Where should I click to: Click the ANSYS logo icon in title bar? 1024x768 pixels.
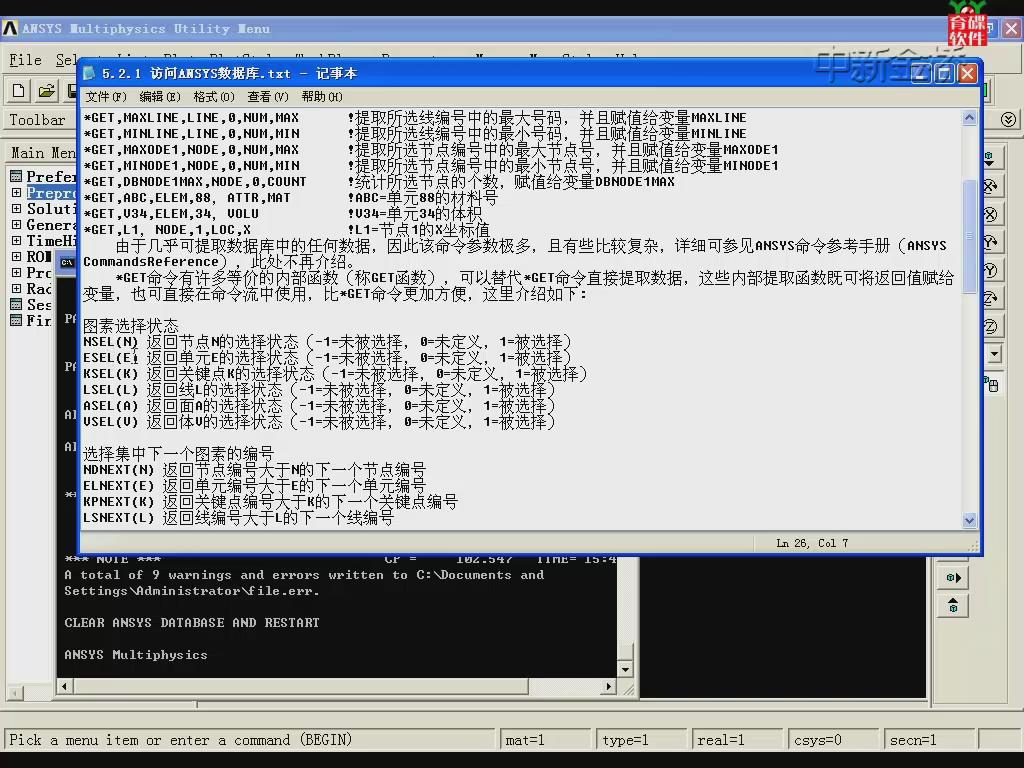point(10,28)
